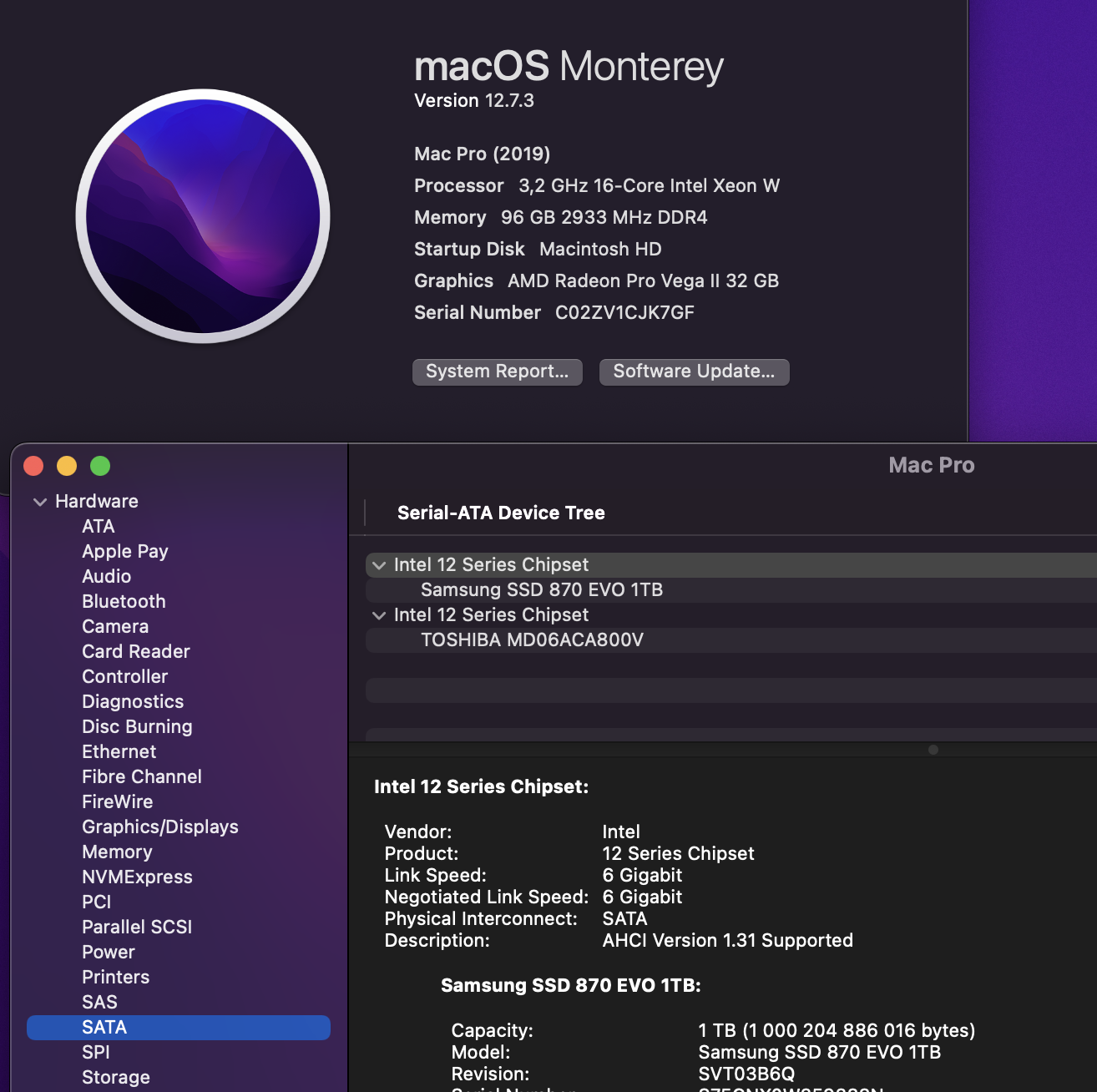1097x1092 pixels.
Task: Click the Negotiated Link Speed 6 Gigabit value
Action: pyautogui.click(x=643, y=897)
